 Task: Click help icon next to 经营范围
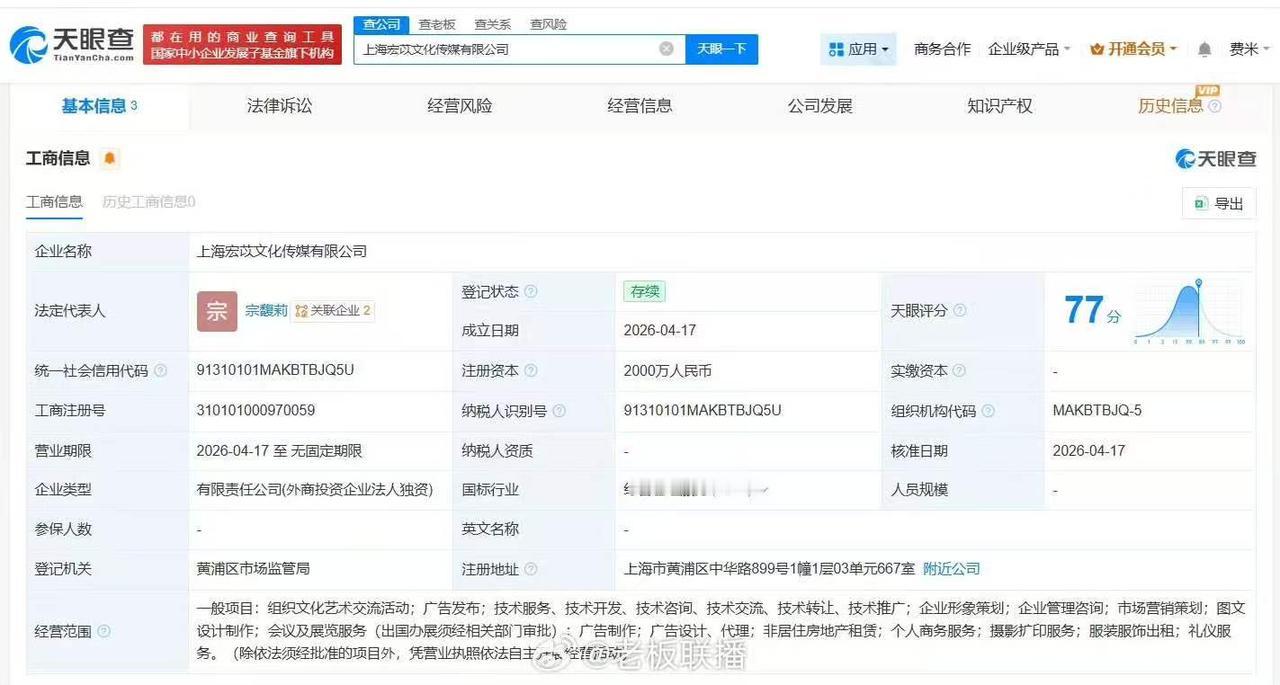pyautogui.click(x=102, y=631)
